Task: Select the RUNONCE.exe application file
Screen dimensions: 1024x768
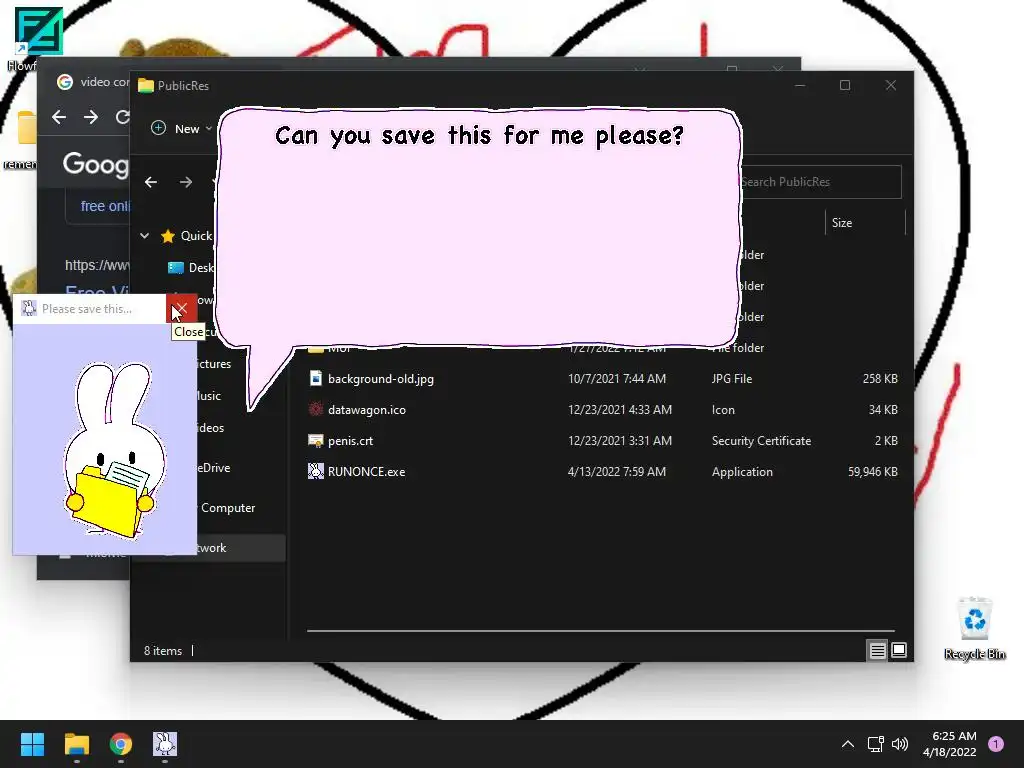Action: tap(602, 472)
